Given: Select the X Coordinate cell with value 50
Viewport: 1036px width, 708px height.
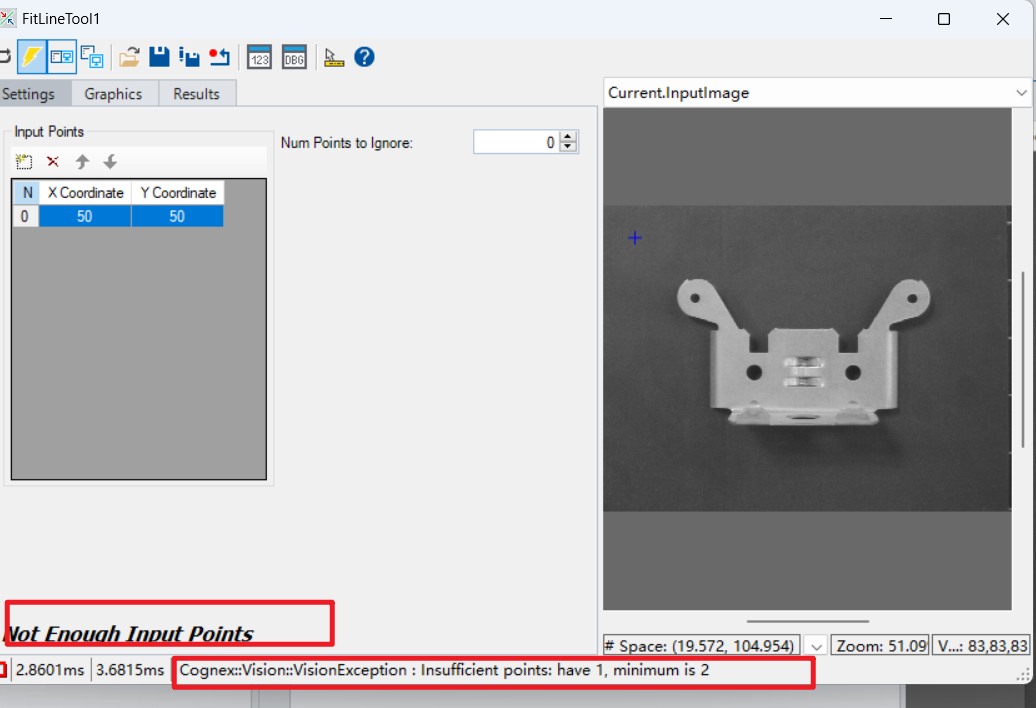Looking at the screenshot, I should [x=85, y=216].
